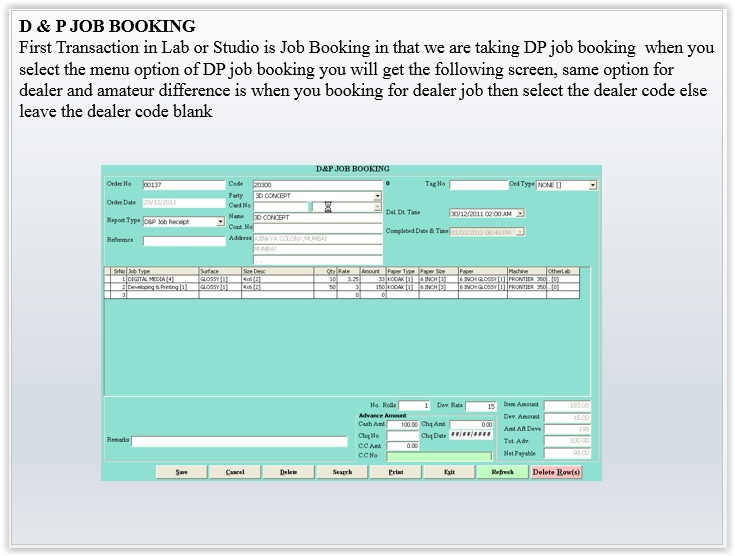The width and height of the screenshot is (735, 556).
Task: Click the Card No input field
Action: (x=281, y=206)
